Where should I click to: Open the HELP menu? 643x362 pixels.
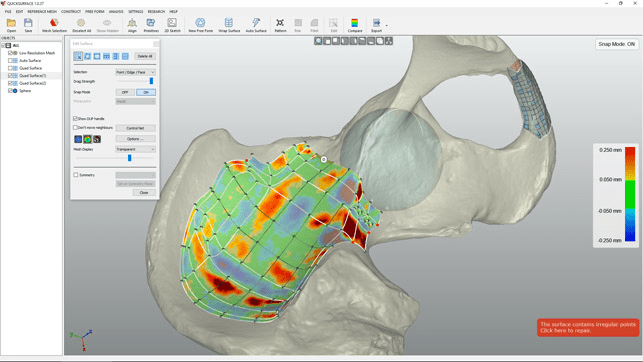point(173,11)
